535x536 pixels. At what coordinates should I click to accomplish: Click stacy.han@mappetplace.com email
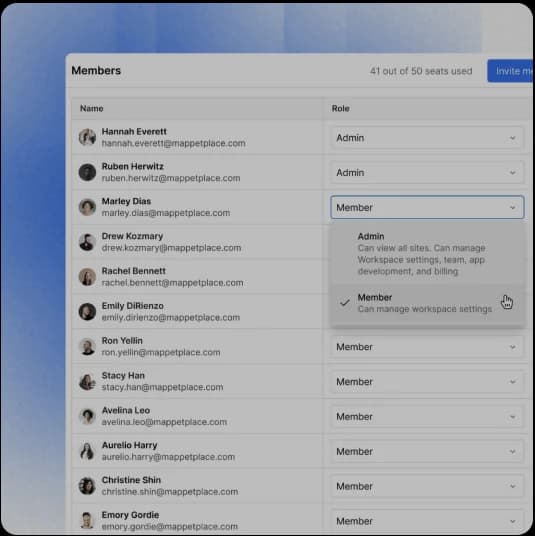[162, 387]
